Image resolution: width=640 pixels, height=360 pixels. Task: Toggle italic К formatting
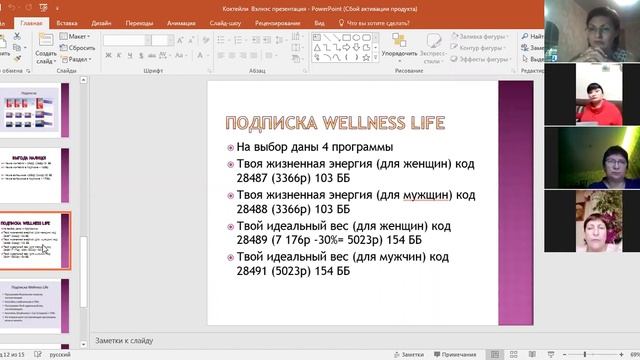[x=119, y=56]
